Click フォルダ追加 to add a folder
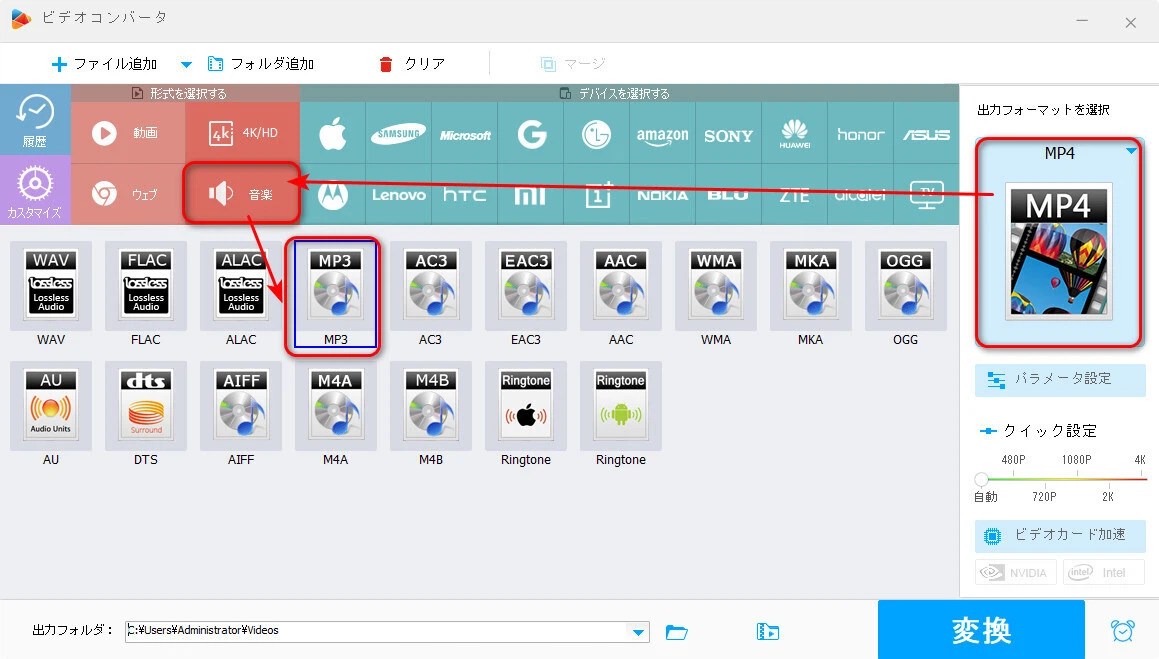This screenshot has width=1159, height=659. click(x=261, y=64)
